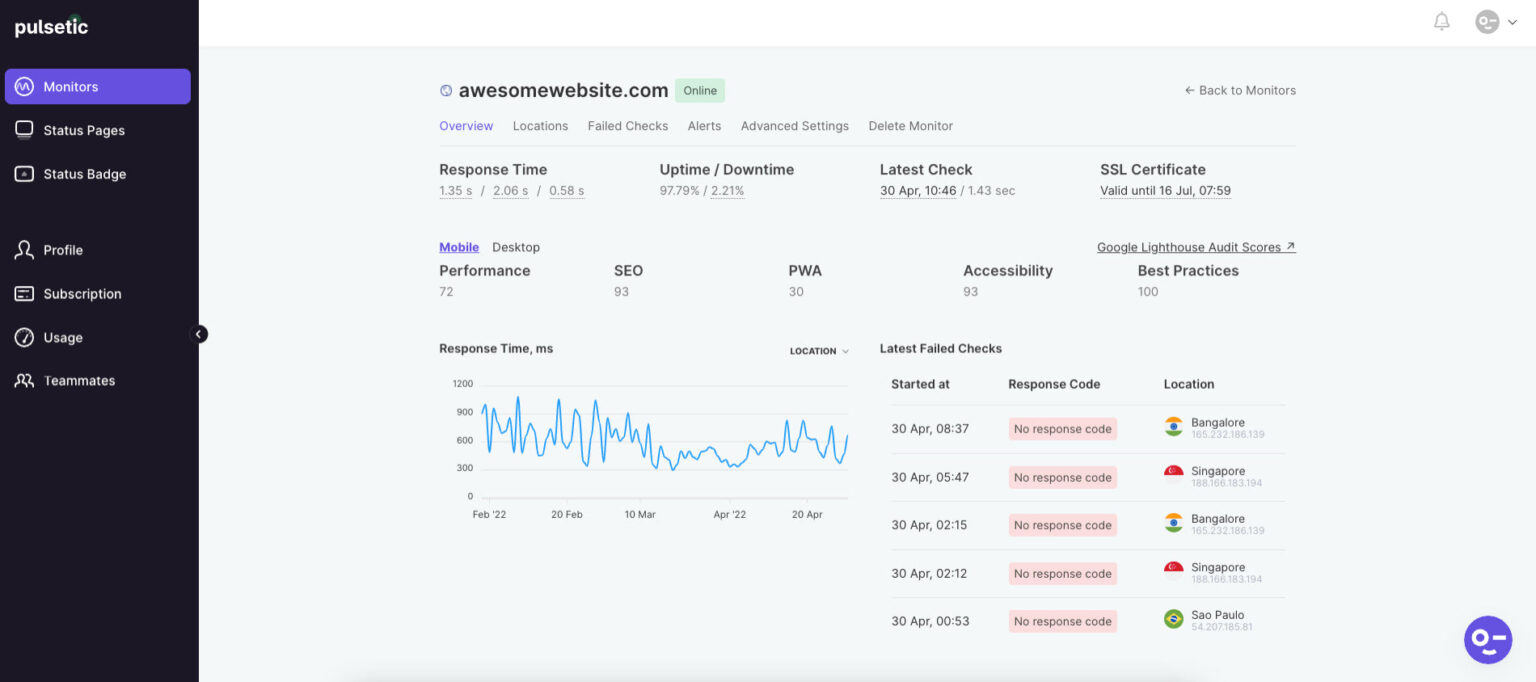The image size is (1536, 682).
Task: Open the notification bell
Action: tap(1441, 21)
